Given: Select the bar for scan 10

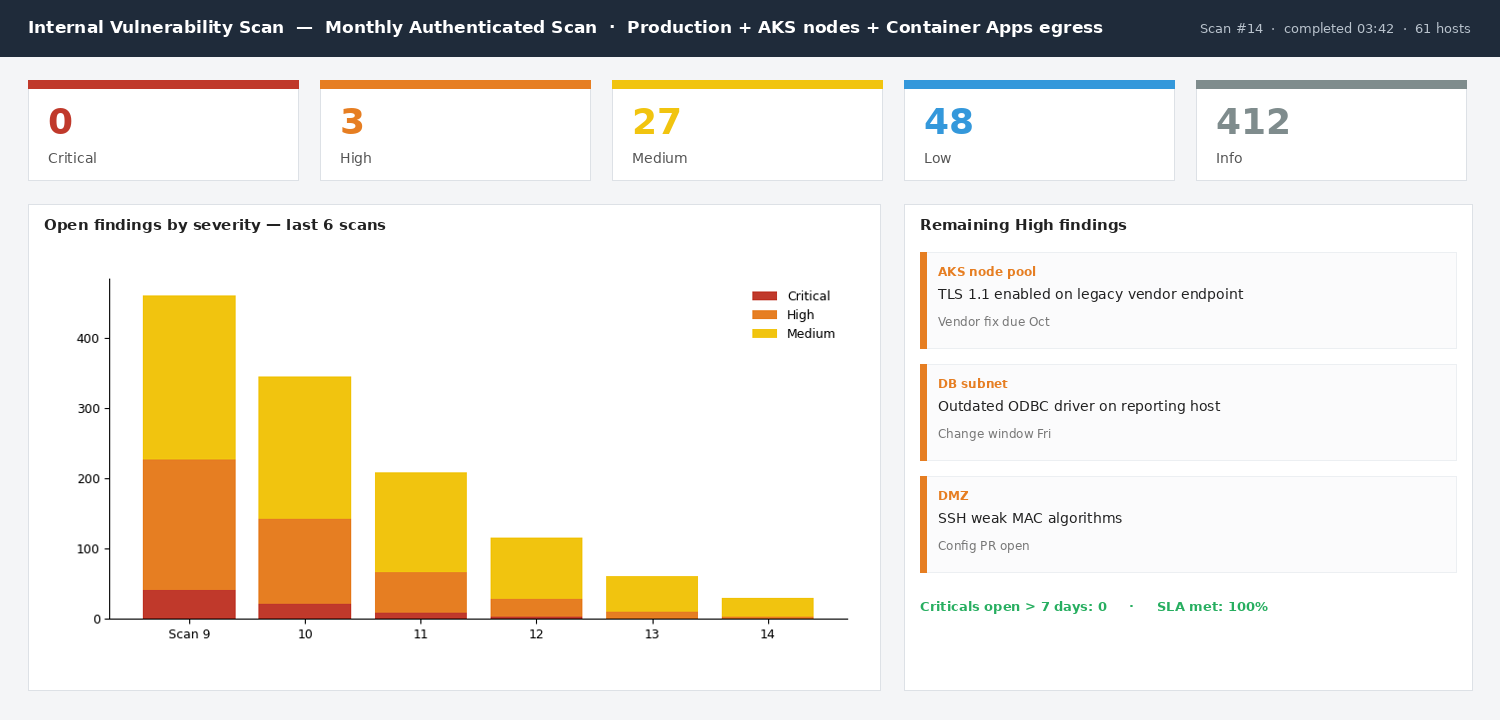Looking at the screenshot, I should tap(305, 498).
